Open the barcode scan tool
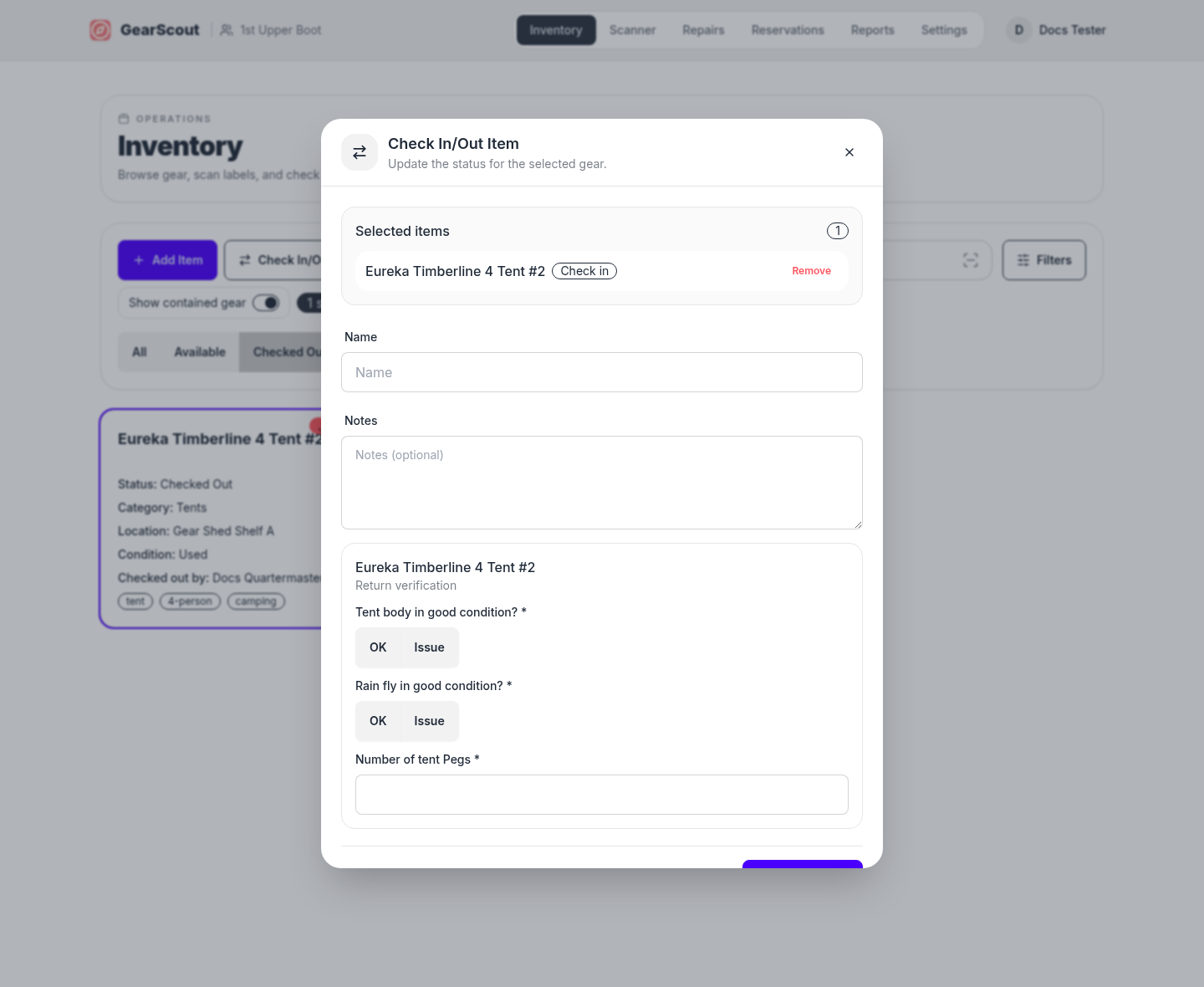The width and height of the screenshot is (1204, 987). coord(970,260)
